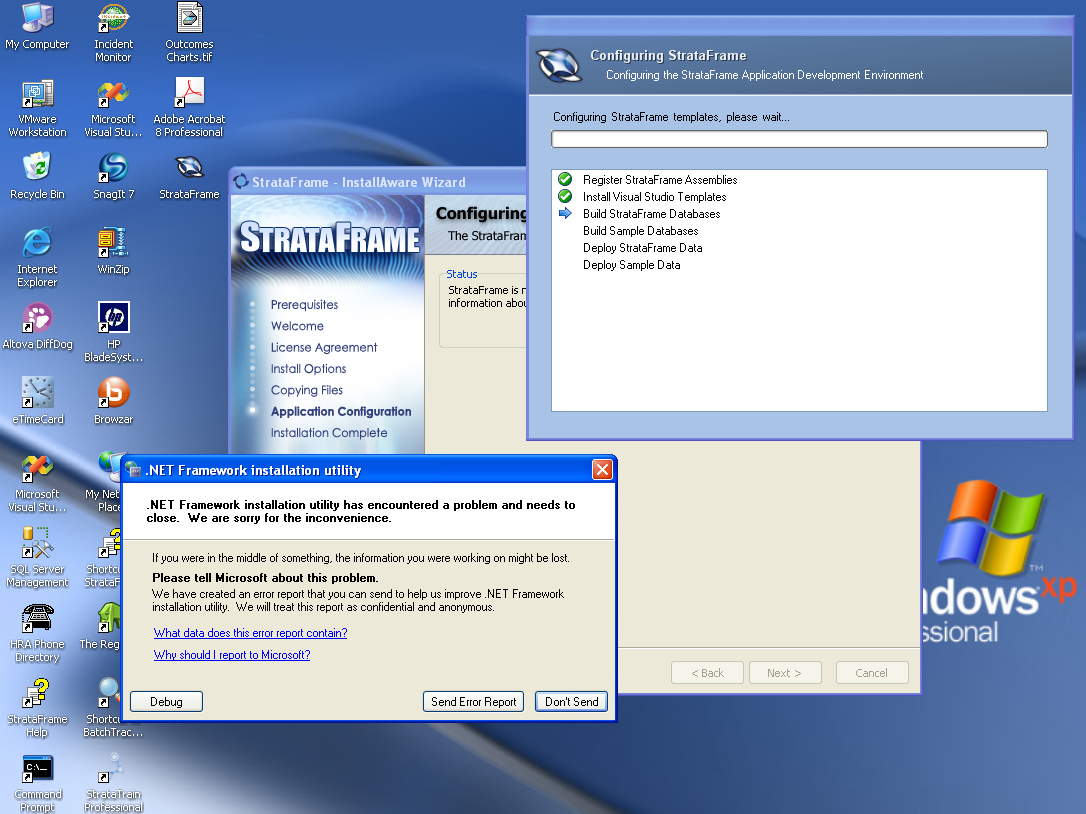Open SQL Server Management shortcut
The width and height of the screenshot is (1086, 814).
[x=37, y=545]
